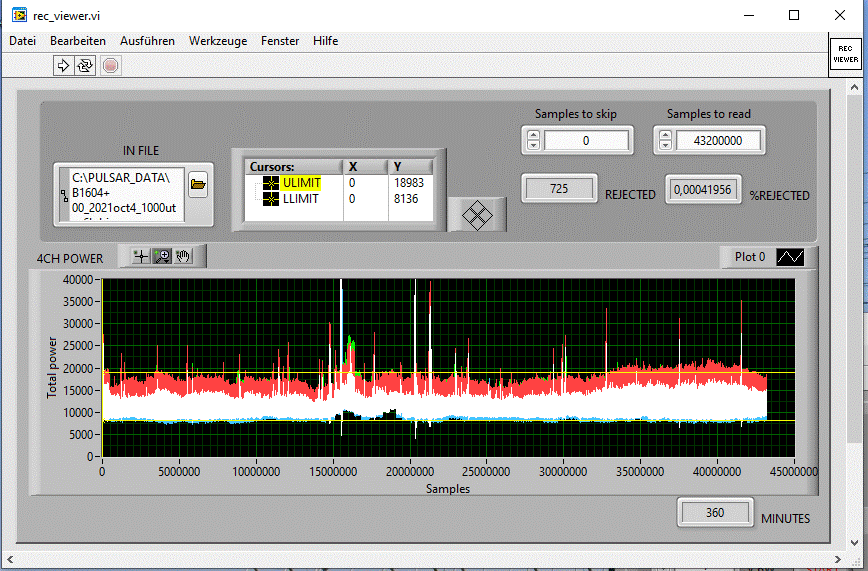This screenshot has height=571, width=868.
Task: Minimize the rec_viewer.vi window
Action: pos(749,15)
